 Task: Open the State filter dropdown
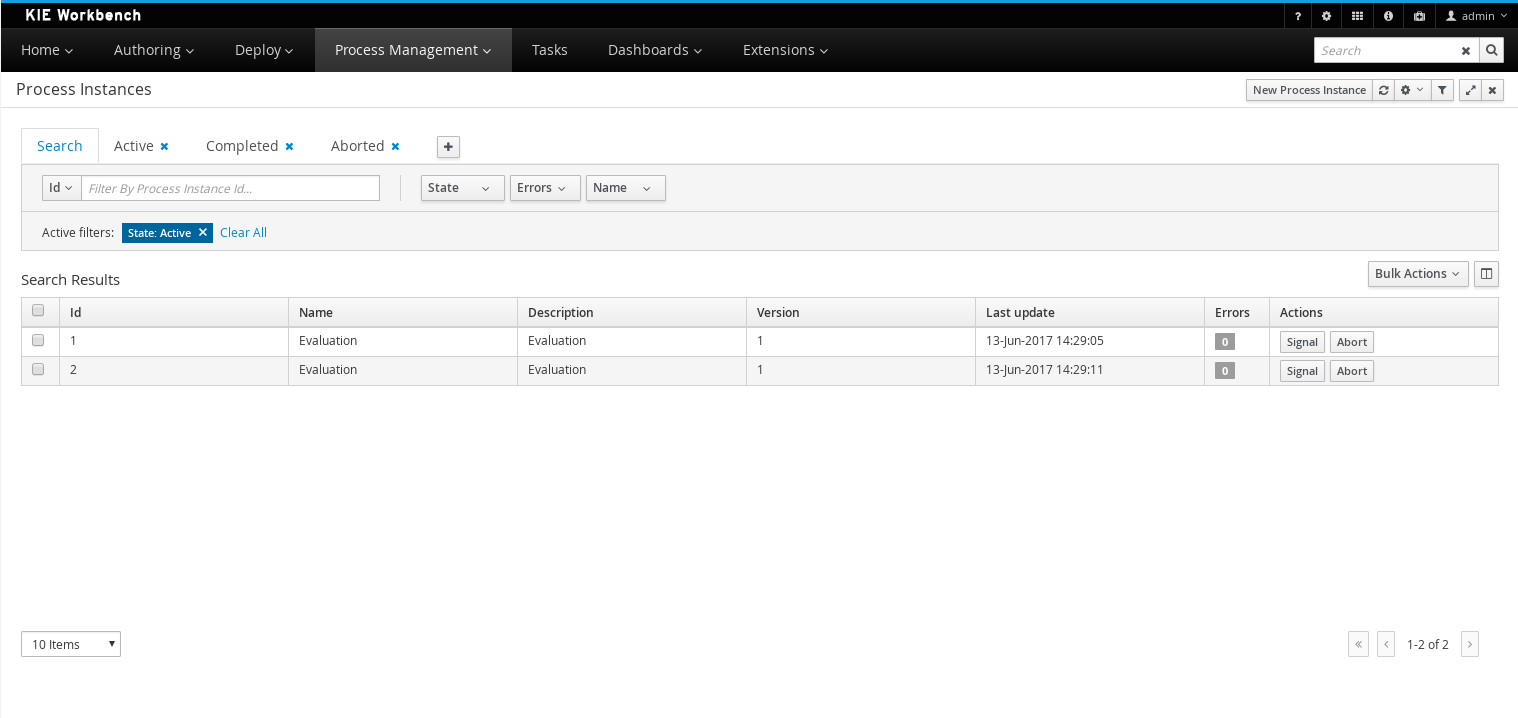tap(462, 188)
